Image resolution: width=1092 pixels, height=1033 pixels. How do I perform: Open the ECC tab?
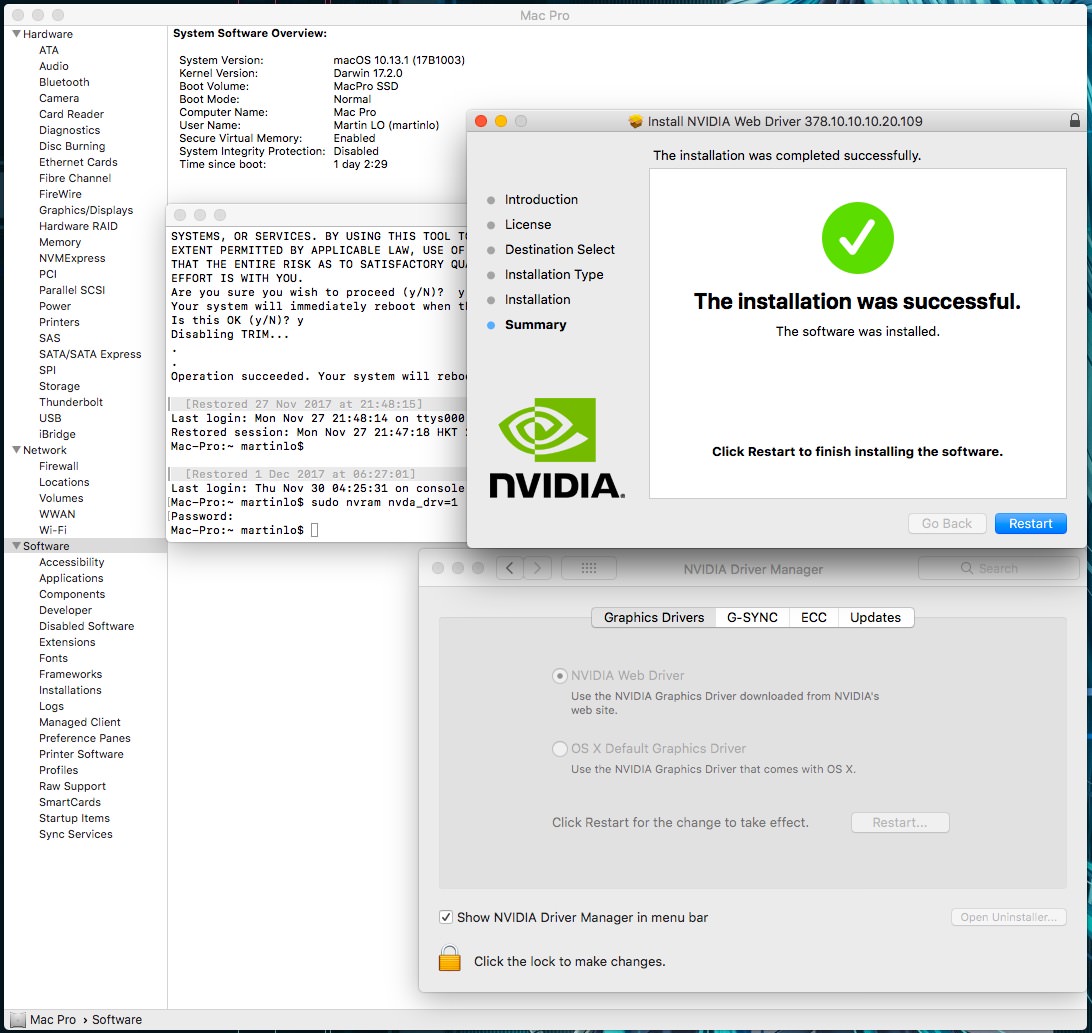[813, 618]
